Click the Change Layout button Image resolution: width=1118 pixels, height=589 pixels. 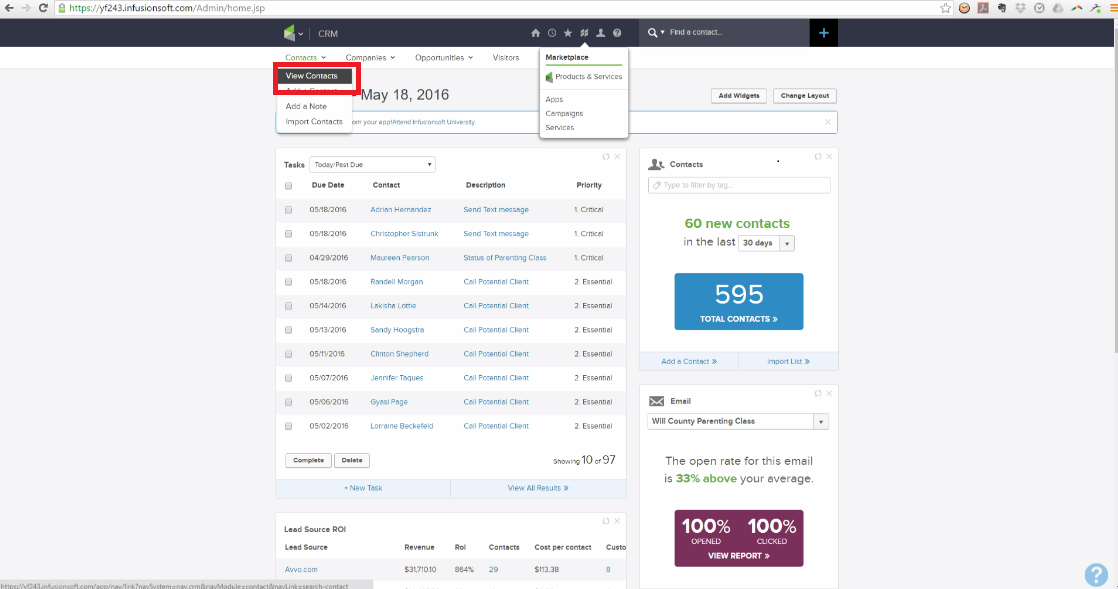805,96
